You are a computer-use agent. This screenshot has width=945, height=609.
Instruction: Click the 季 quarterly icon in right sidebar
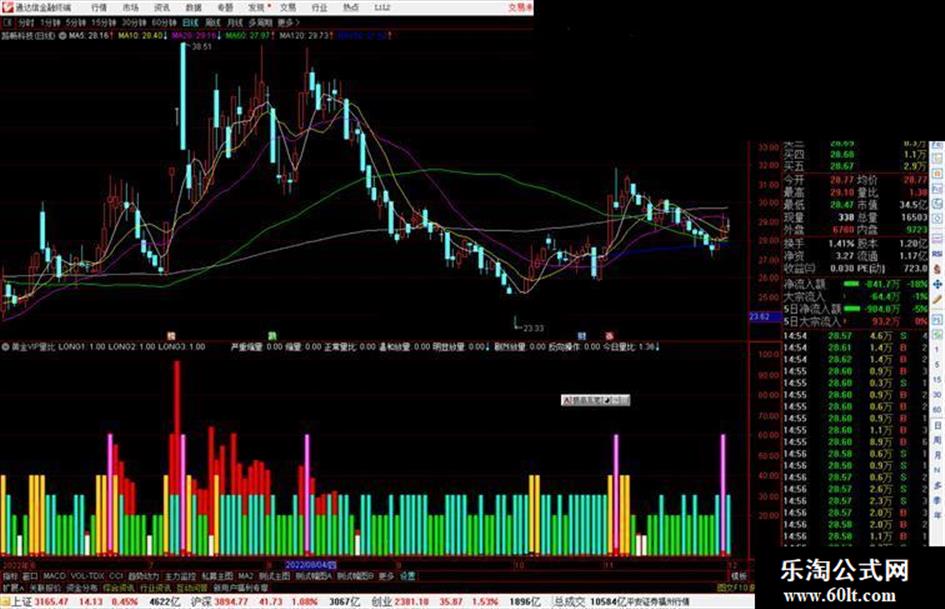coord(937,500)
